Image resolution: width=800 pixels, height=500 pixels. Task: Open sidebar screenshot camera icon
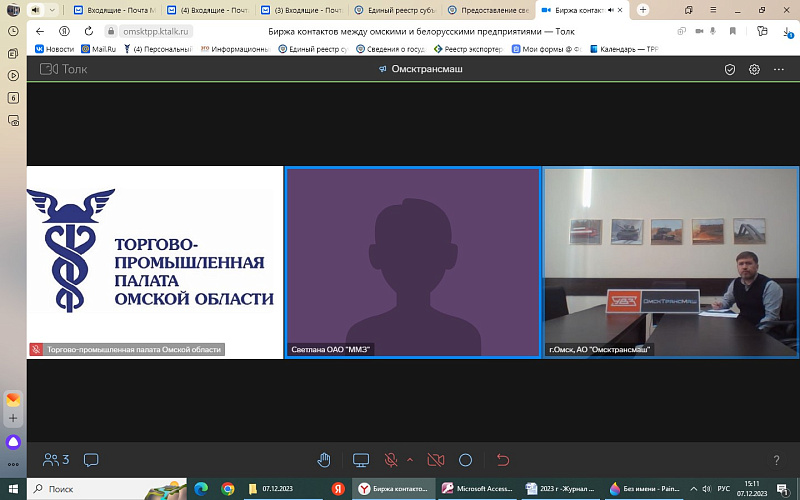13,120
